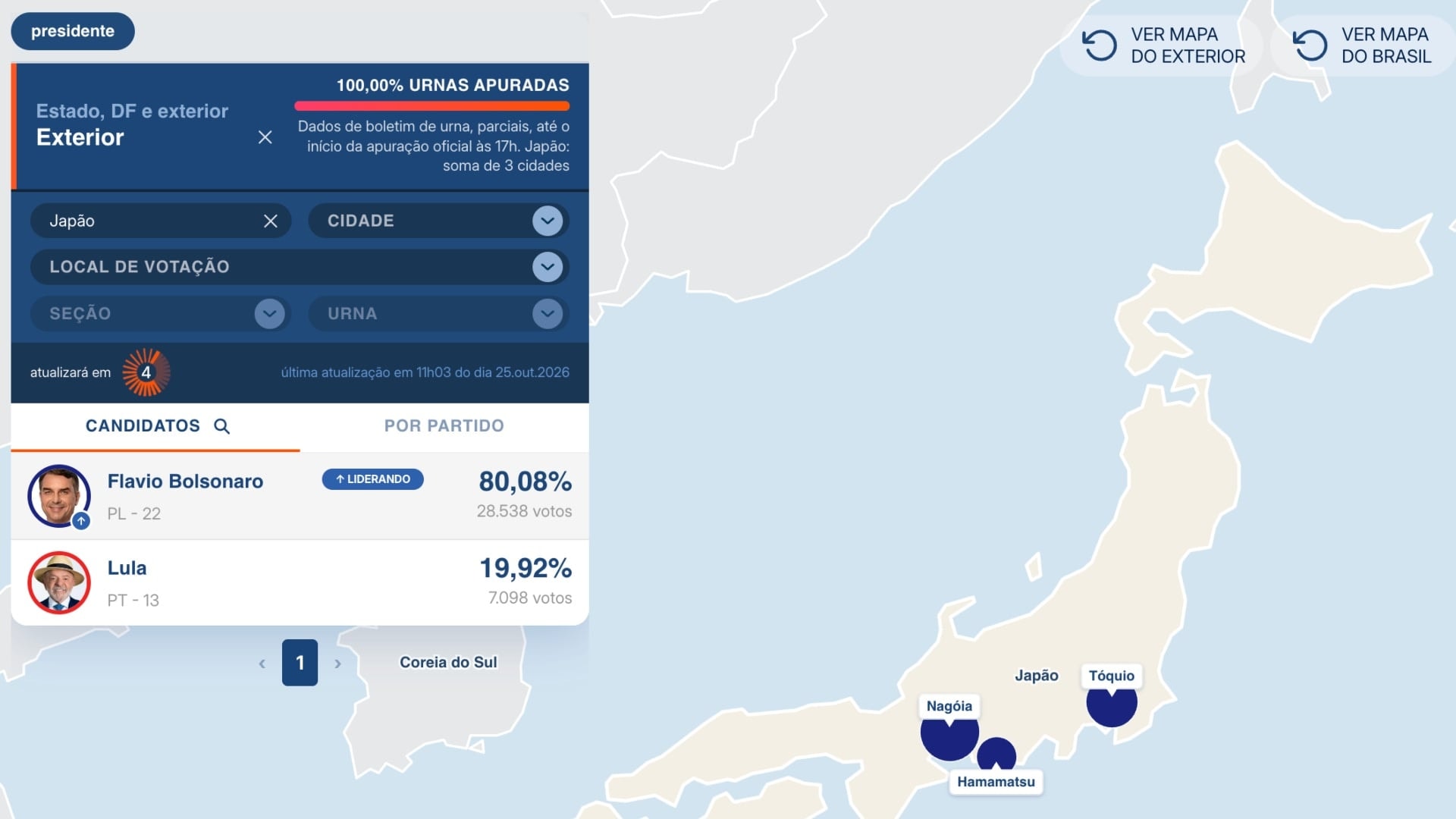
Task: Open the SEÇÃO dropdown
Action: 161,313
